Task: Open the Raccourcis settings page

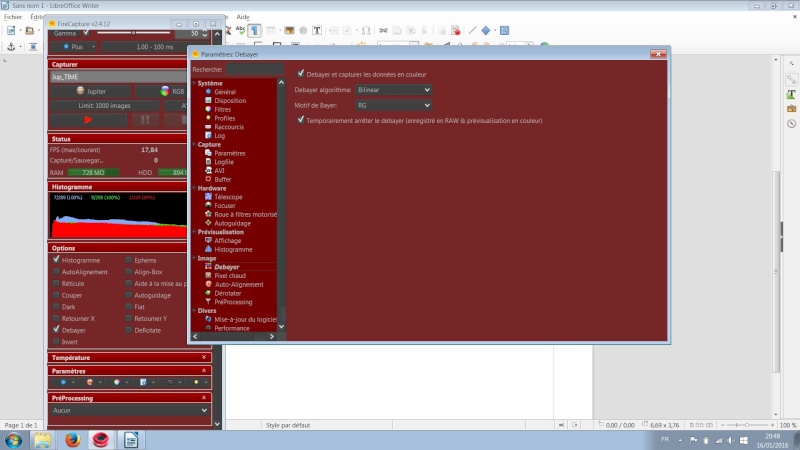Action: (x=229, y=127)
